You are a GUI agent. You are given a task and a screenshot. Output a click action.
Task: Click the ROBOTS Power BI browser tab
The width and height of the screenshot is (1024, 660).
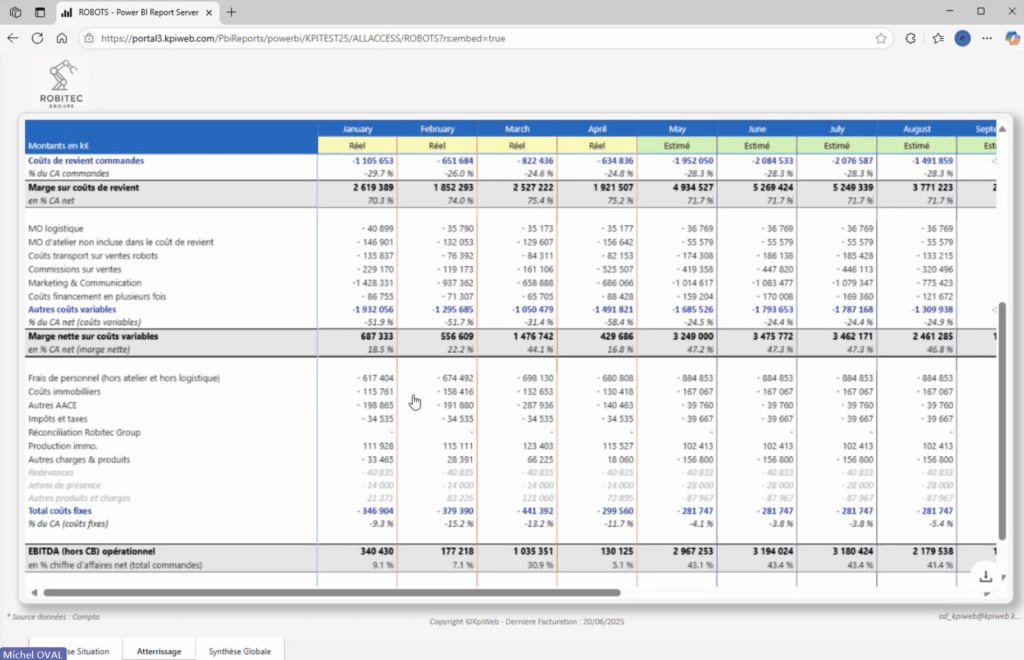point(135,12)
